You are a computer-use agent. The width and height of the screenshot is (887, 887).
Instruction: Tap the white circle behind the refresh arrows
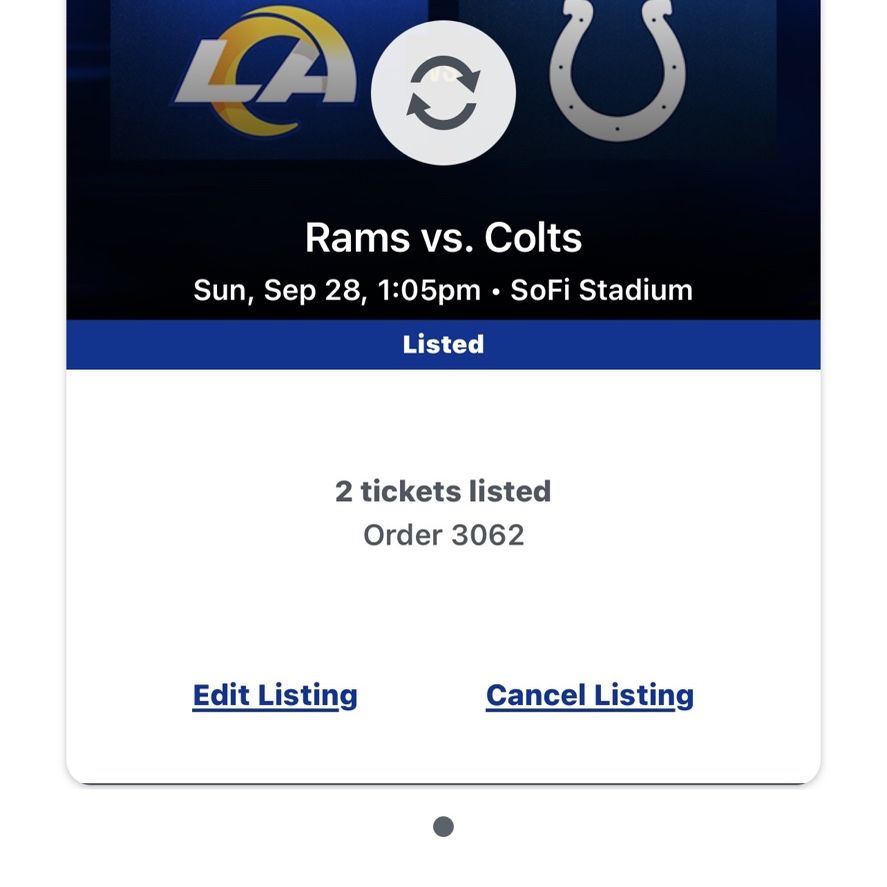[444, 93]
